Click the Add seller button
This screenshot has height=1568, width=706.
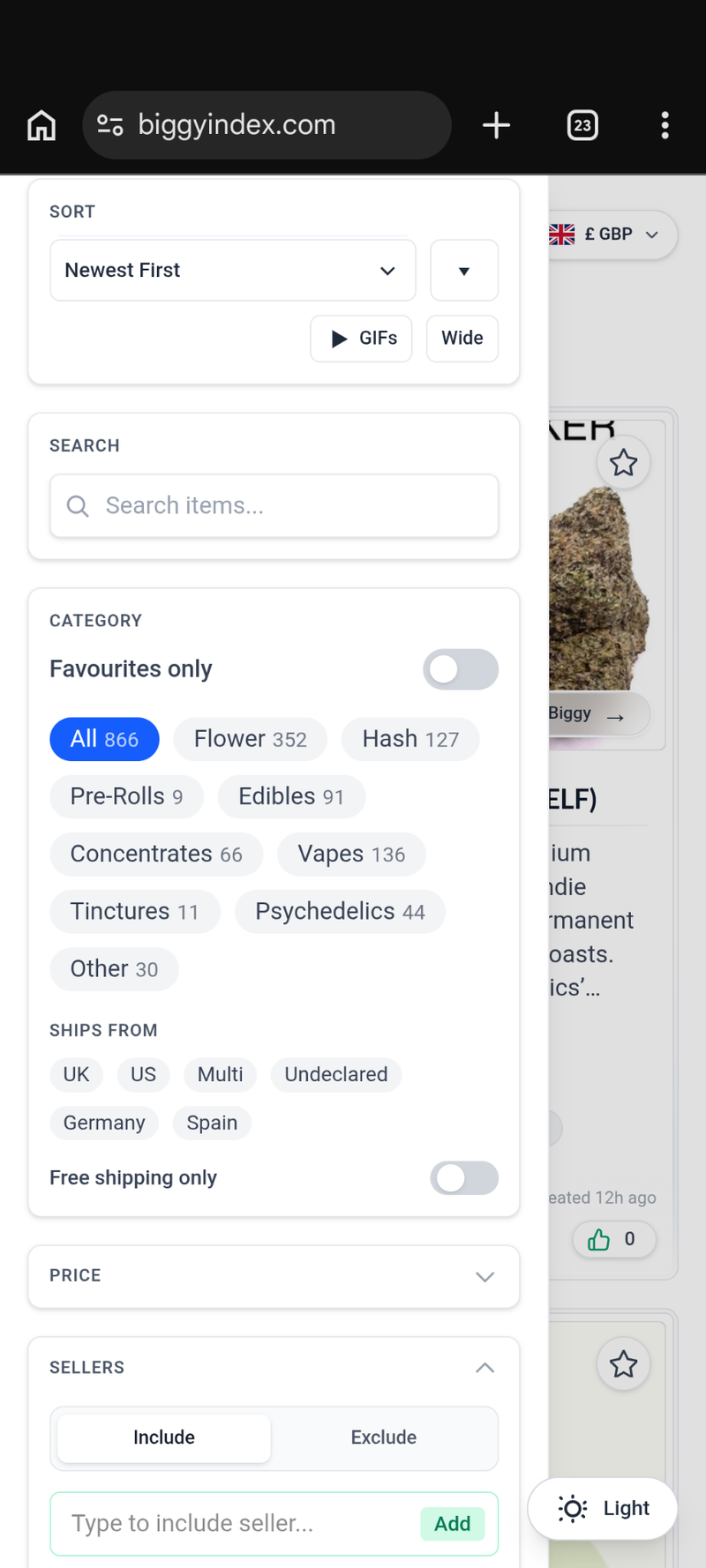click(x=452, y=1524)
